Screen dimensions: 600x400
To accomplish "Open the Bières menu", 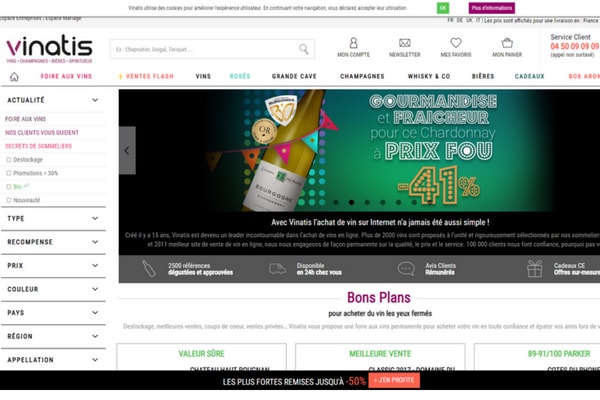I will [483, 76].
